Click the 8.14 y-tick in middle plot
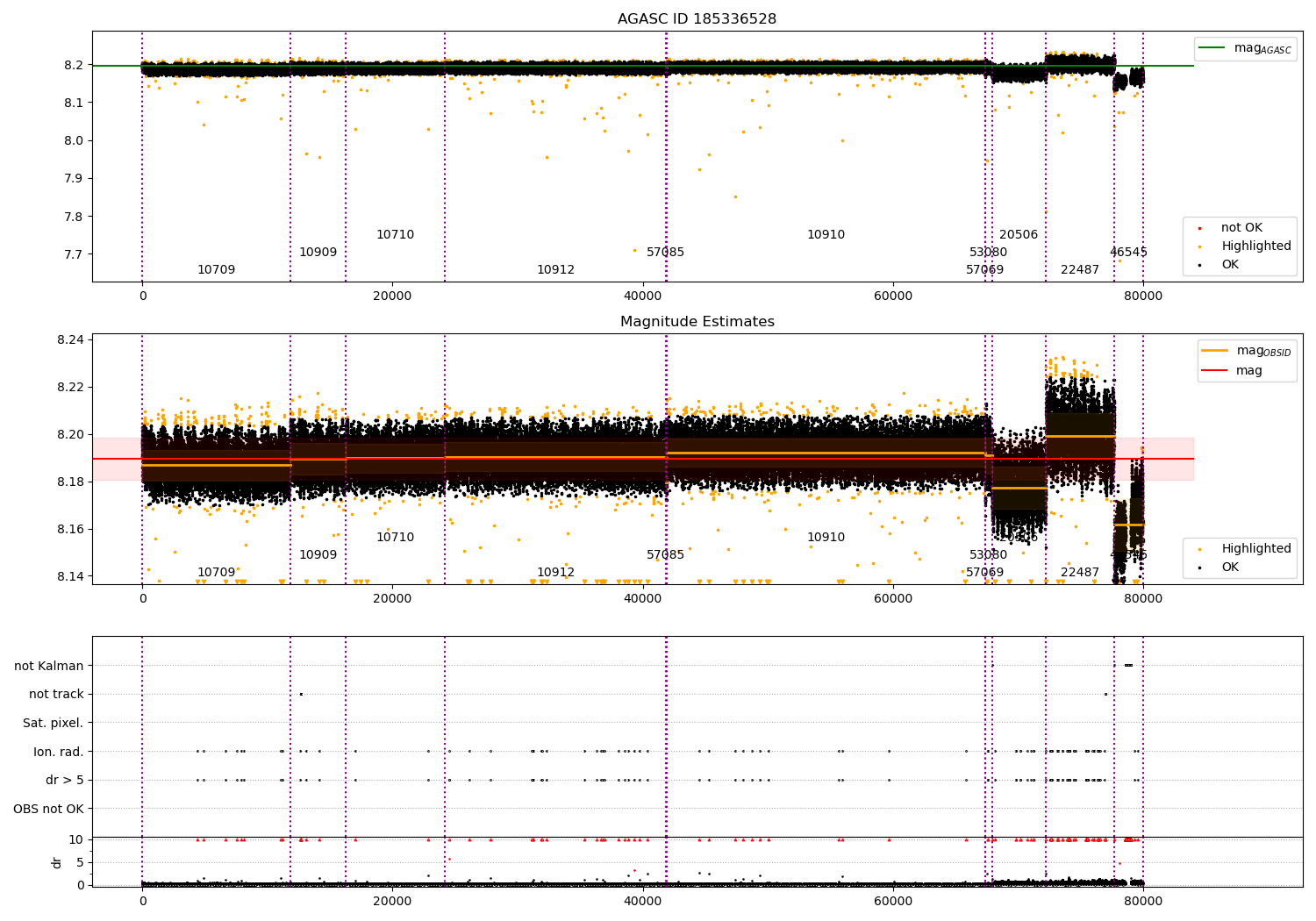The image size is (1316, 921). click(70, 576)
